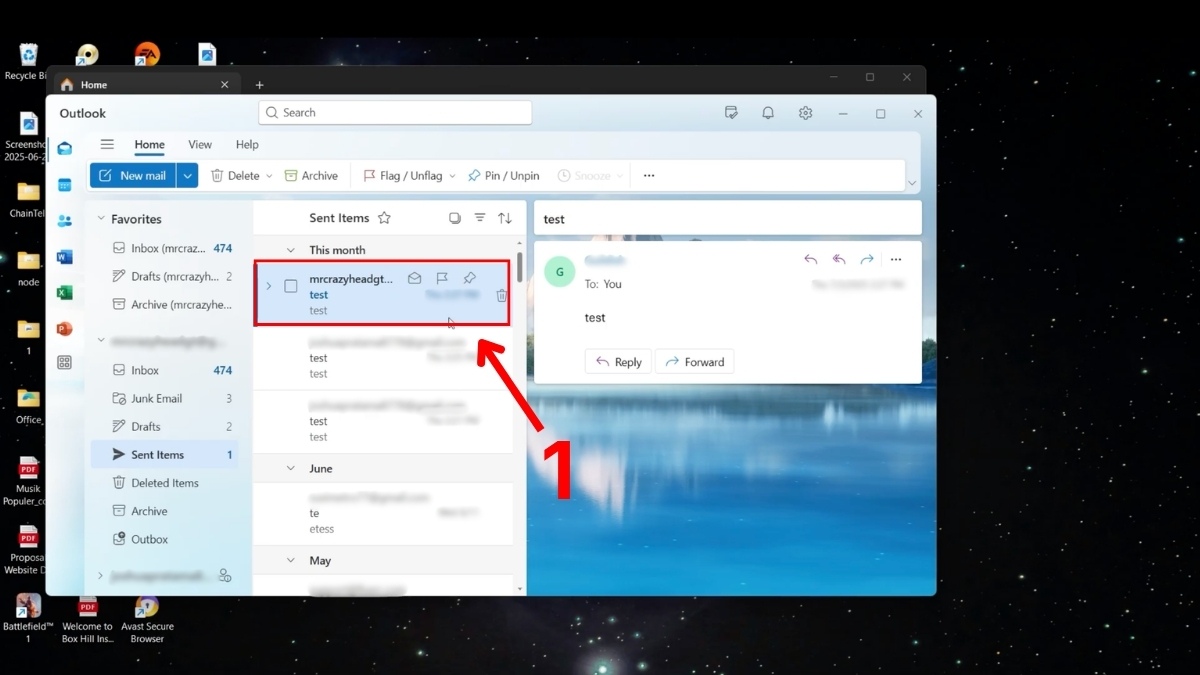The width and height of the screenshot is (1200, 675).
Task: Open the New mail dropdown arrow
Action: point(187,176)
